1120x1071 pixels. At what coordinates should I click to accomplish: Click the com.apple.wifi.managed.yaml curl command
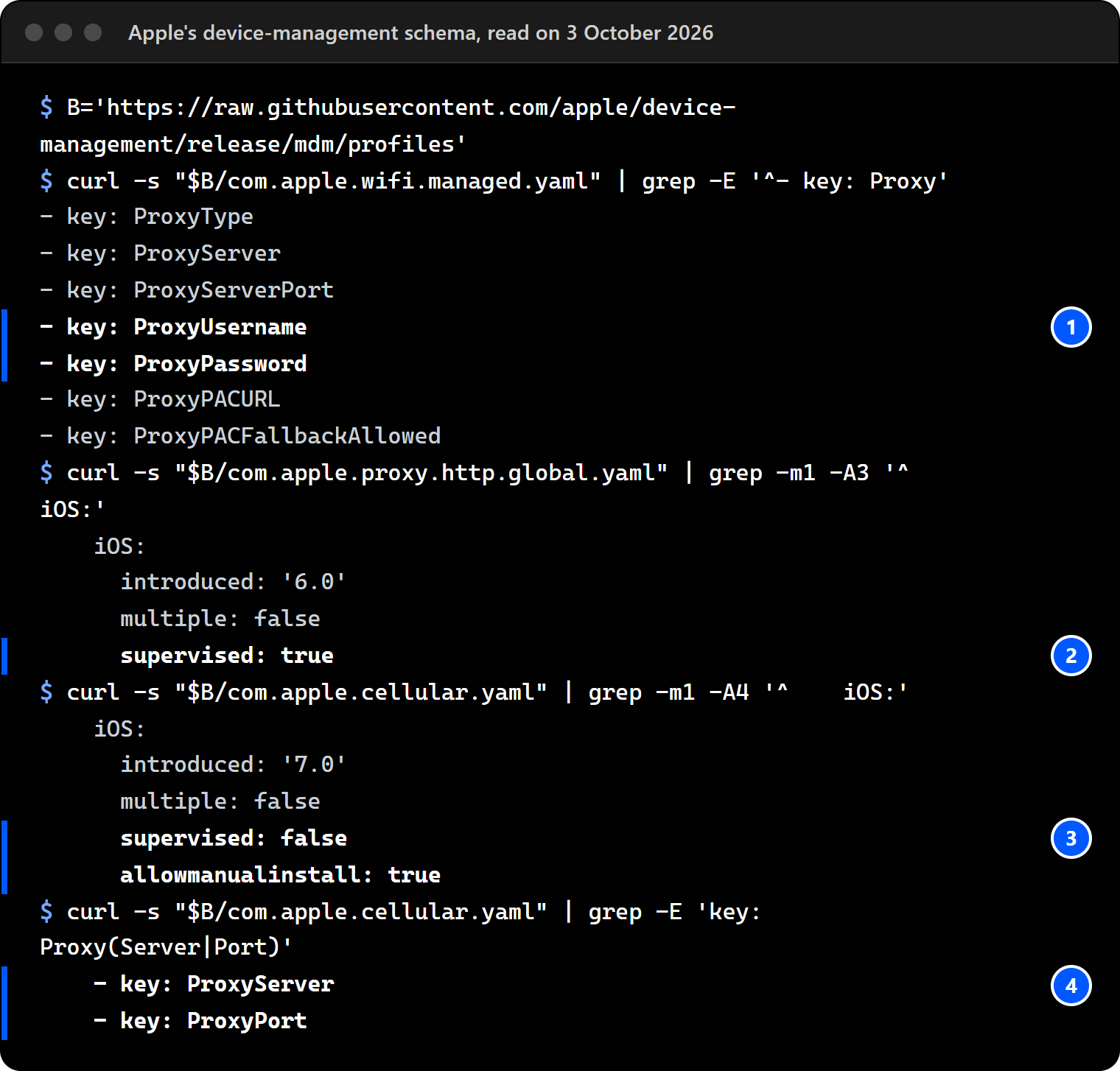494,180
